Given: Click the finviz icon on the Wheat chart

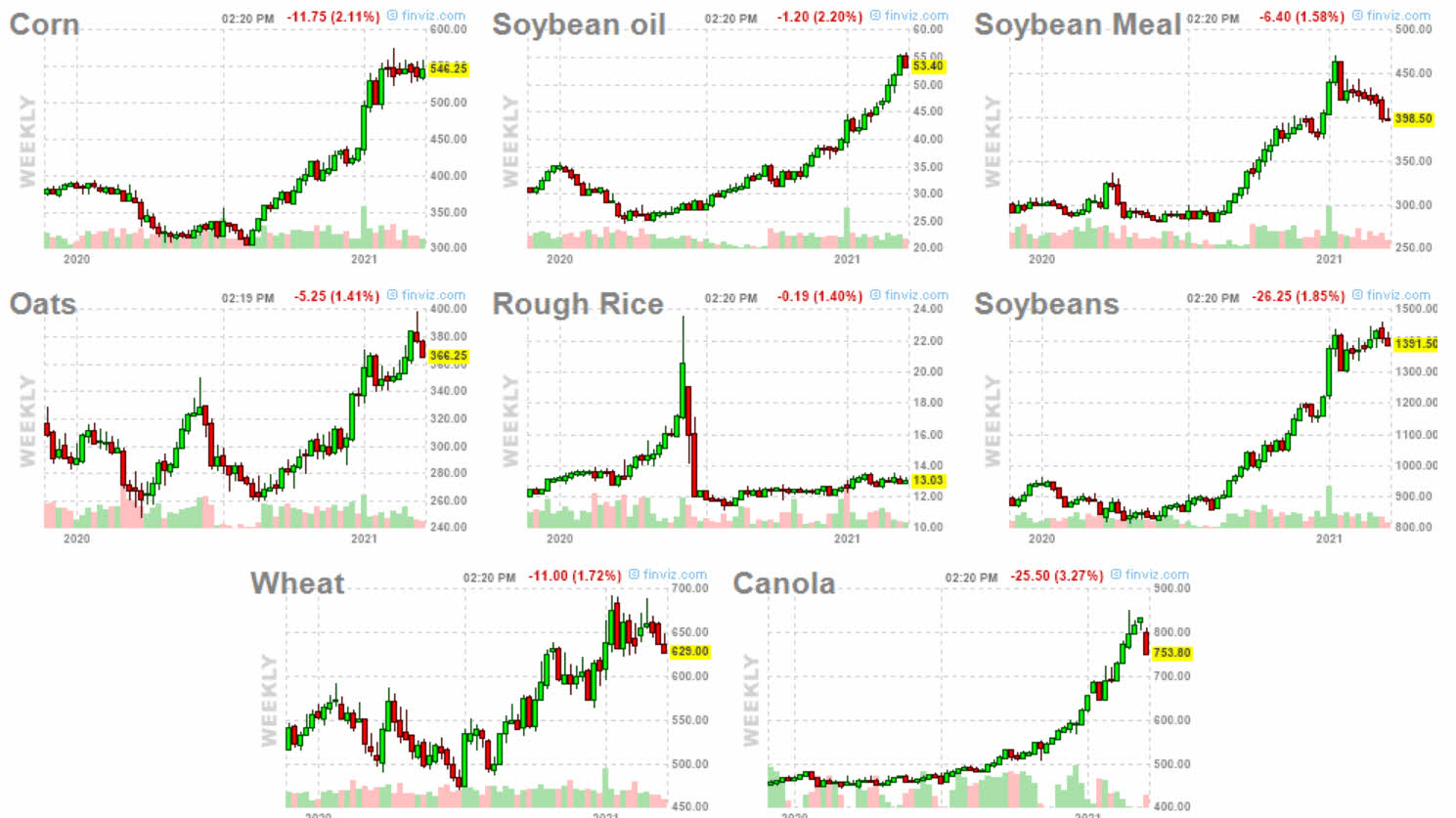Looking at the screenshot, I should (634, 575).
